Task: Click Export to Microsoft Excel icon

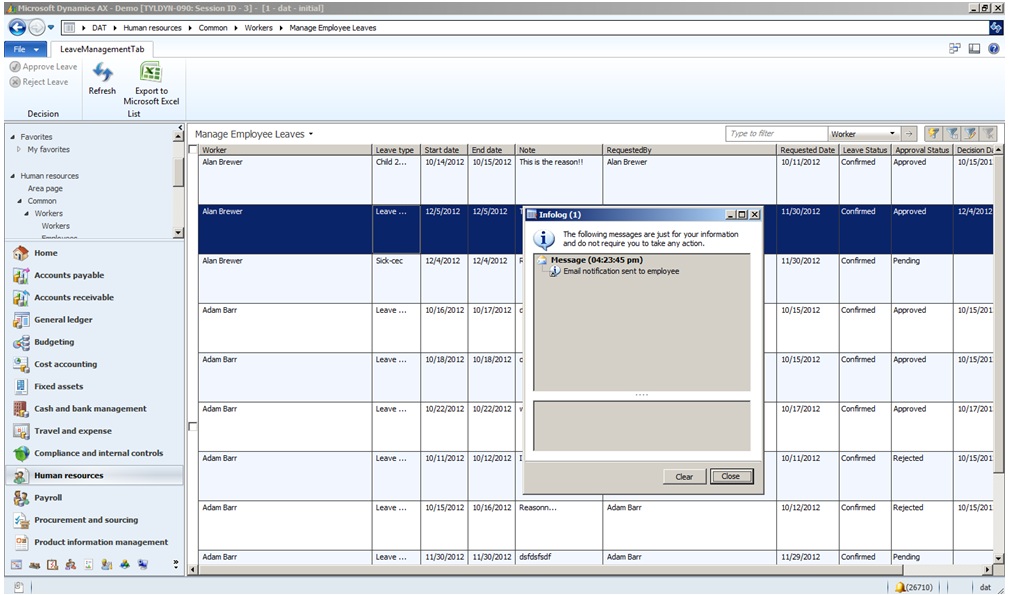Action: 151,72
